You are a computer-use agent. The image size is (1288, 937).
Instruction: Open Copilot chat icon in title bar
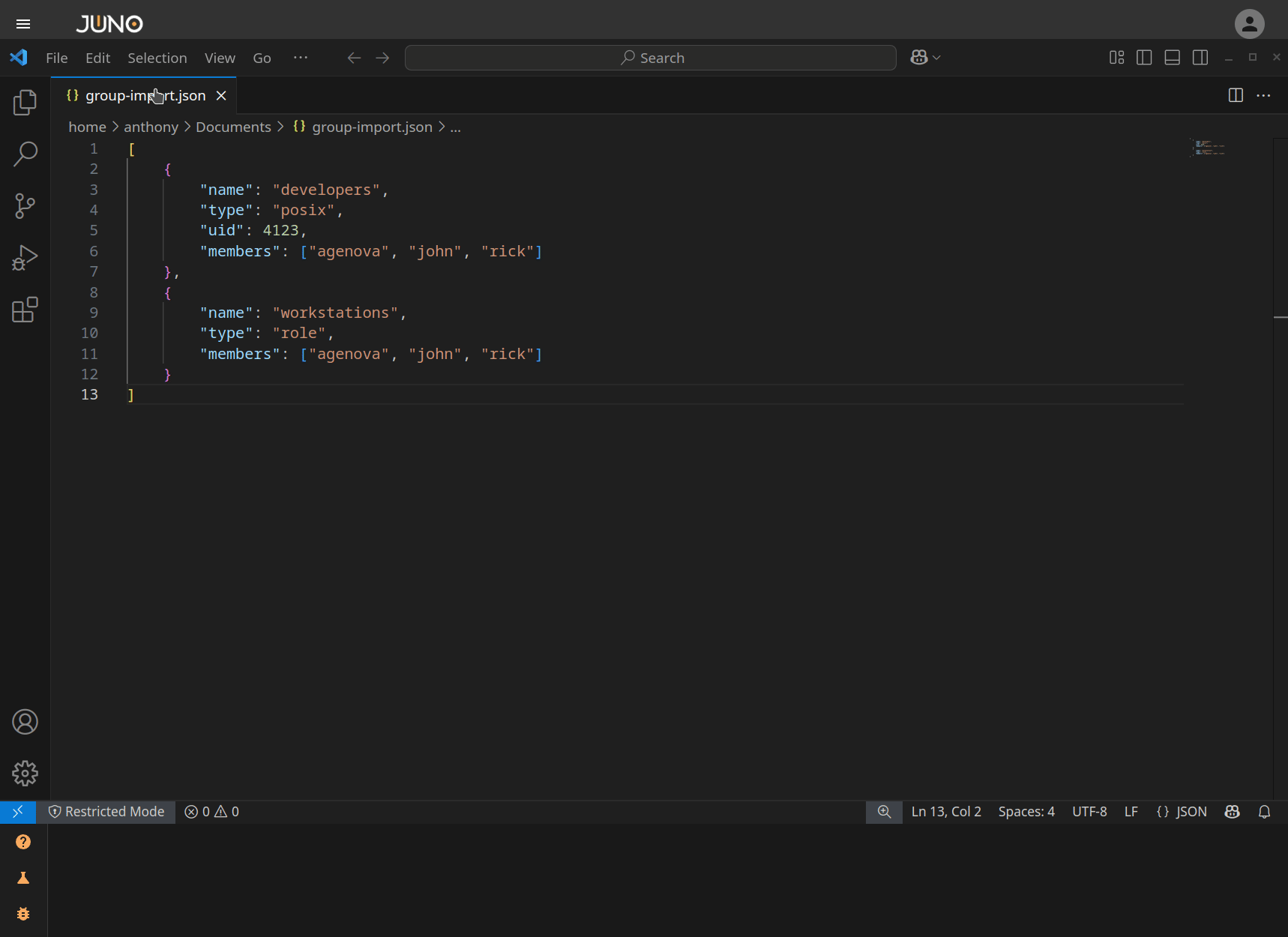point(918,58)
